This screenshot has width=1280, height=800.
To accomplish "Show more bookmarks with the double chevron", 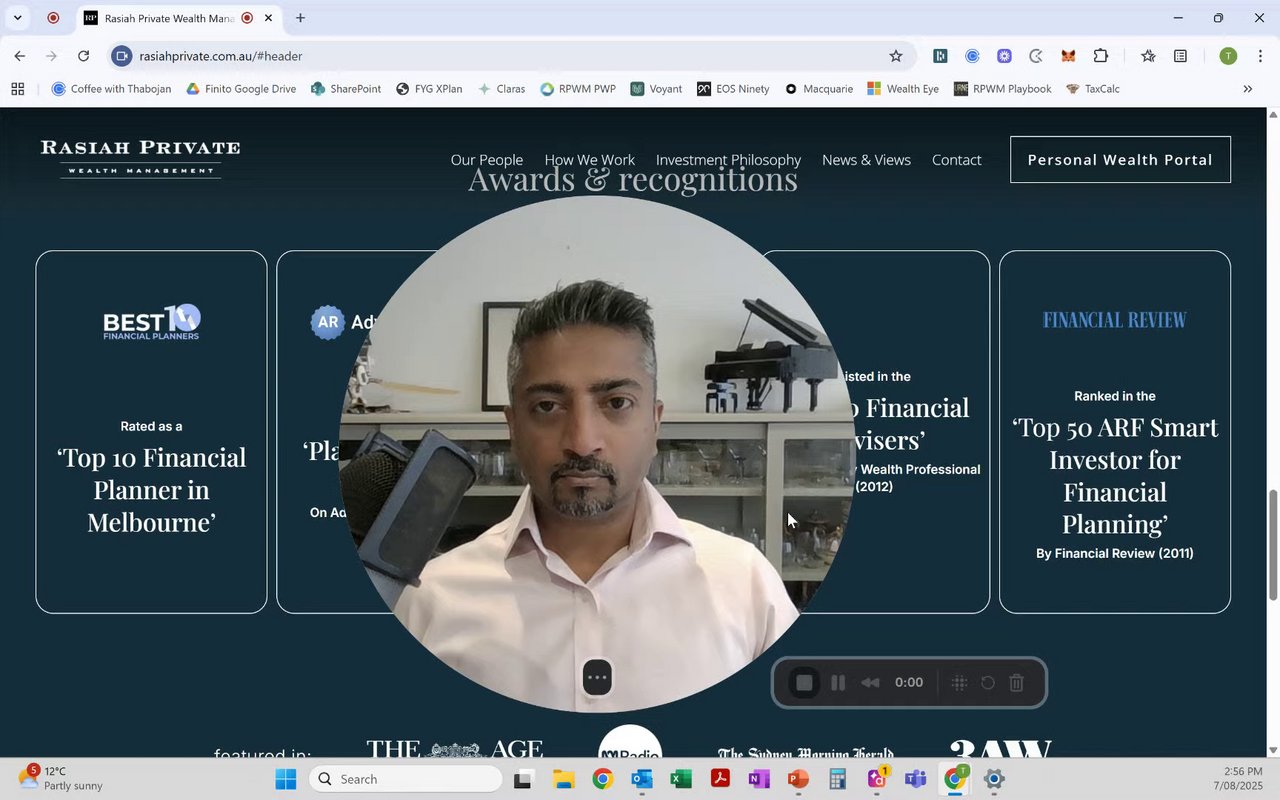I will point(1247,89).
